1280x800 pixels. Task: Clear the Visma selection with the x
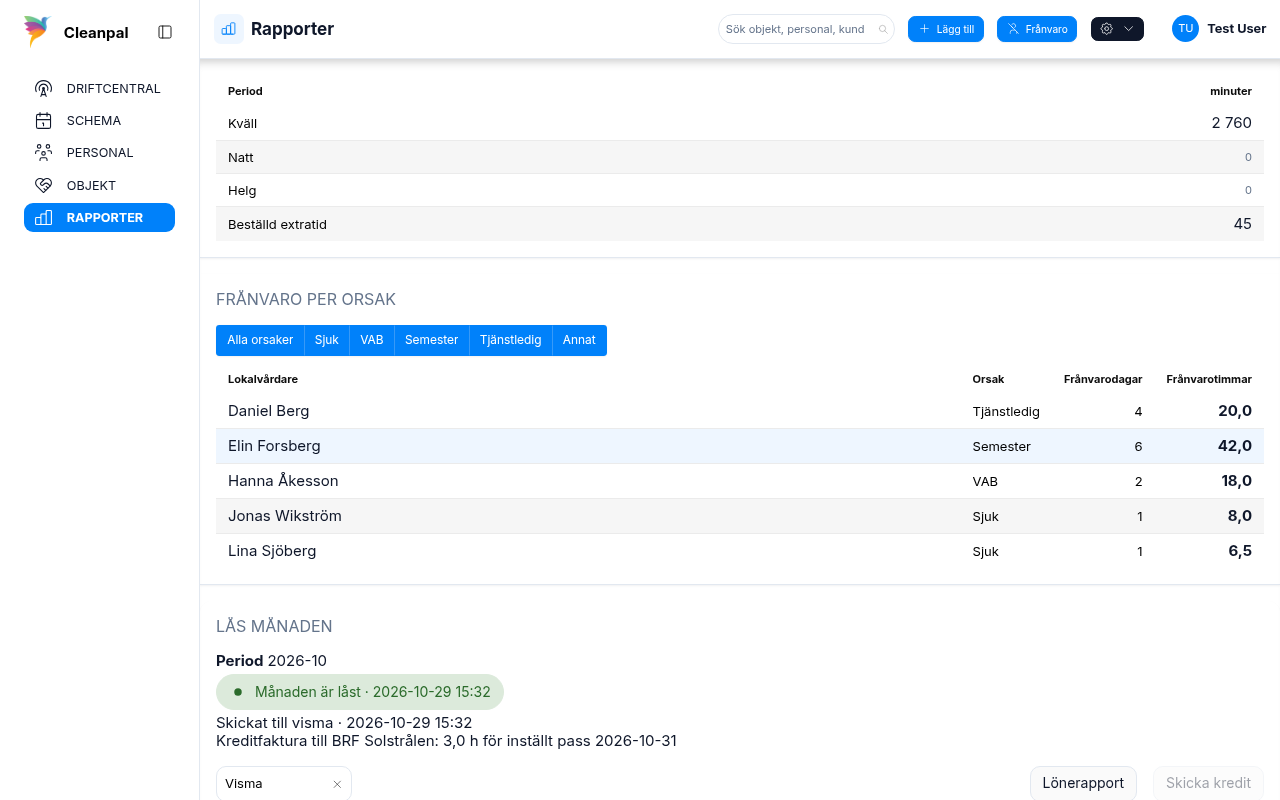(x=337, y=784)
